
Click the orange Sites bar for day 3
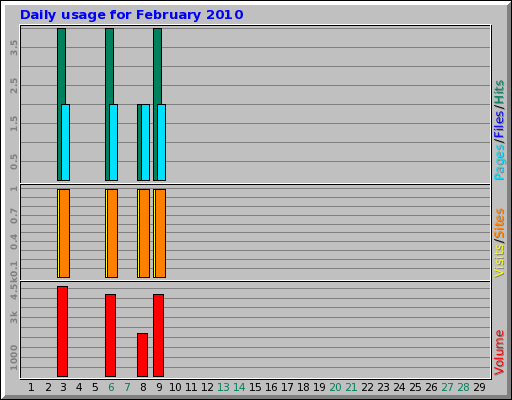point(65,233)
